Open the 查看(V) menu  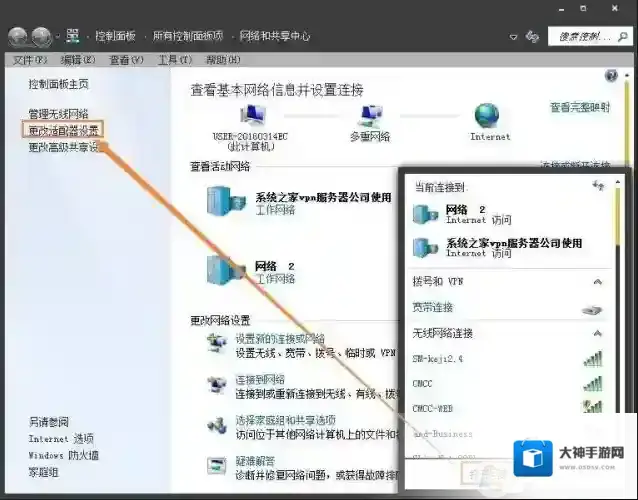(126, 60)
